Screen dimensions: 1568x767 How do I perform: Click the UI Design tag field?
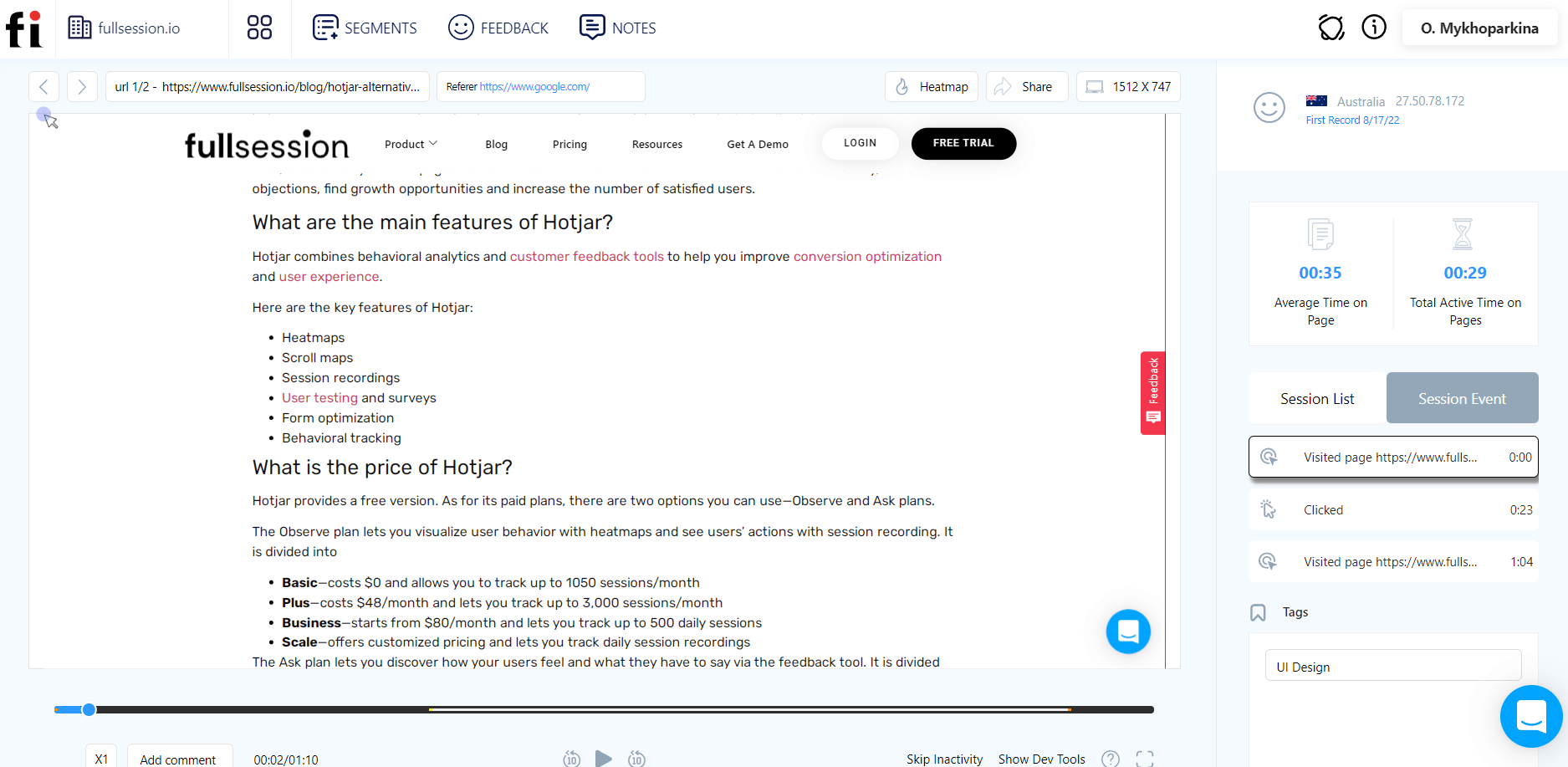click(x=1393, y=667)
